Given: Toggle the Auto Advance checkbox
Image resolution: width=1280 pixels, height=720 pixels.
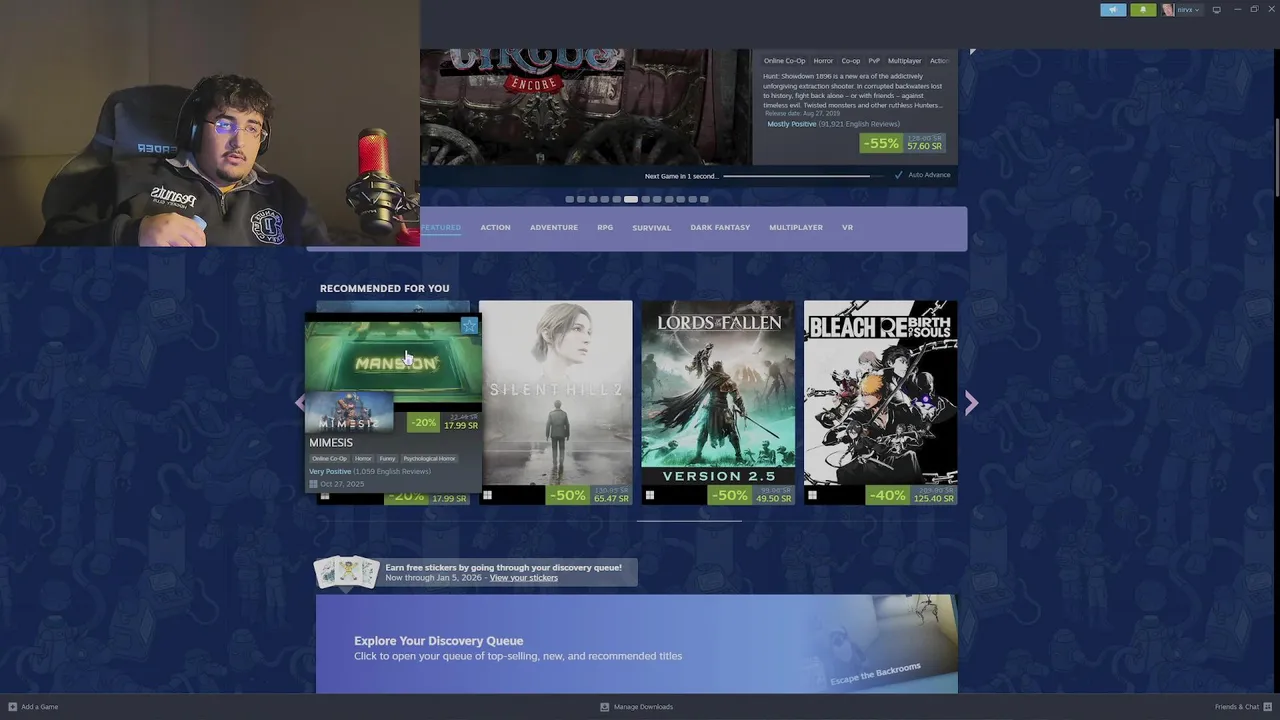Looking at the screenshot, I should [x=898, y=175].
